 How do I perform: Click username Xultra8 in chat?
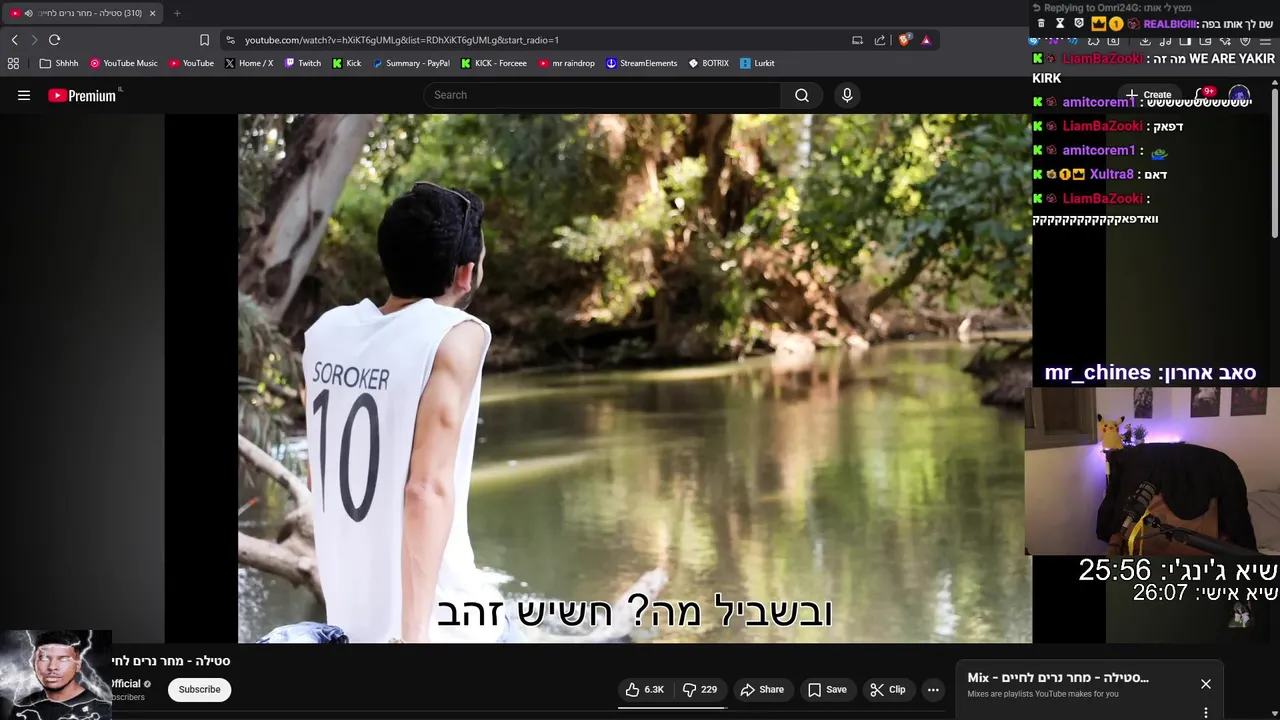1111,174
